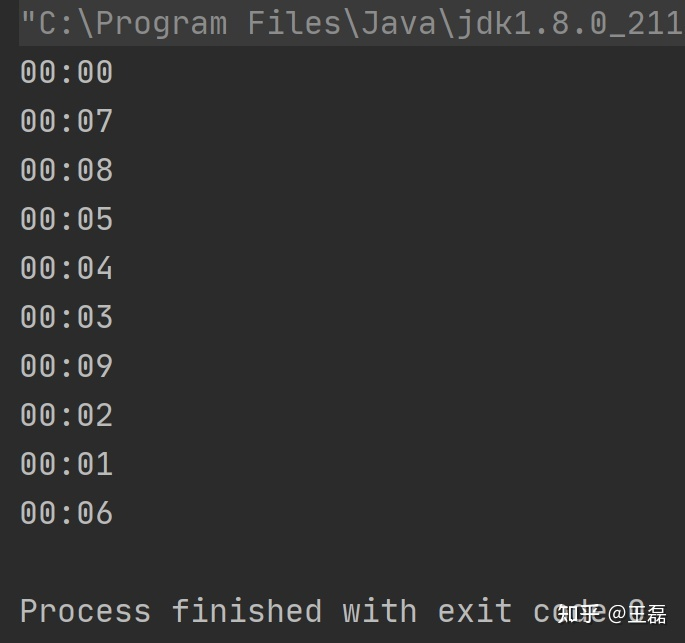
Task: Click the word "finished" in the exit message
Action: [x=246, y=611]
